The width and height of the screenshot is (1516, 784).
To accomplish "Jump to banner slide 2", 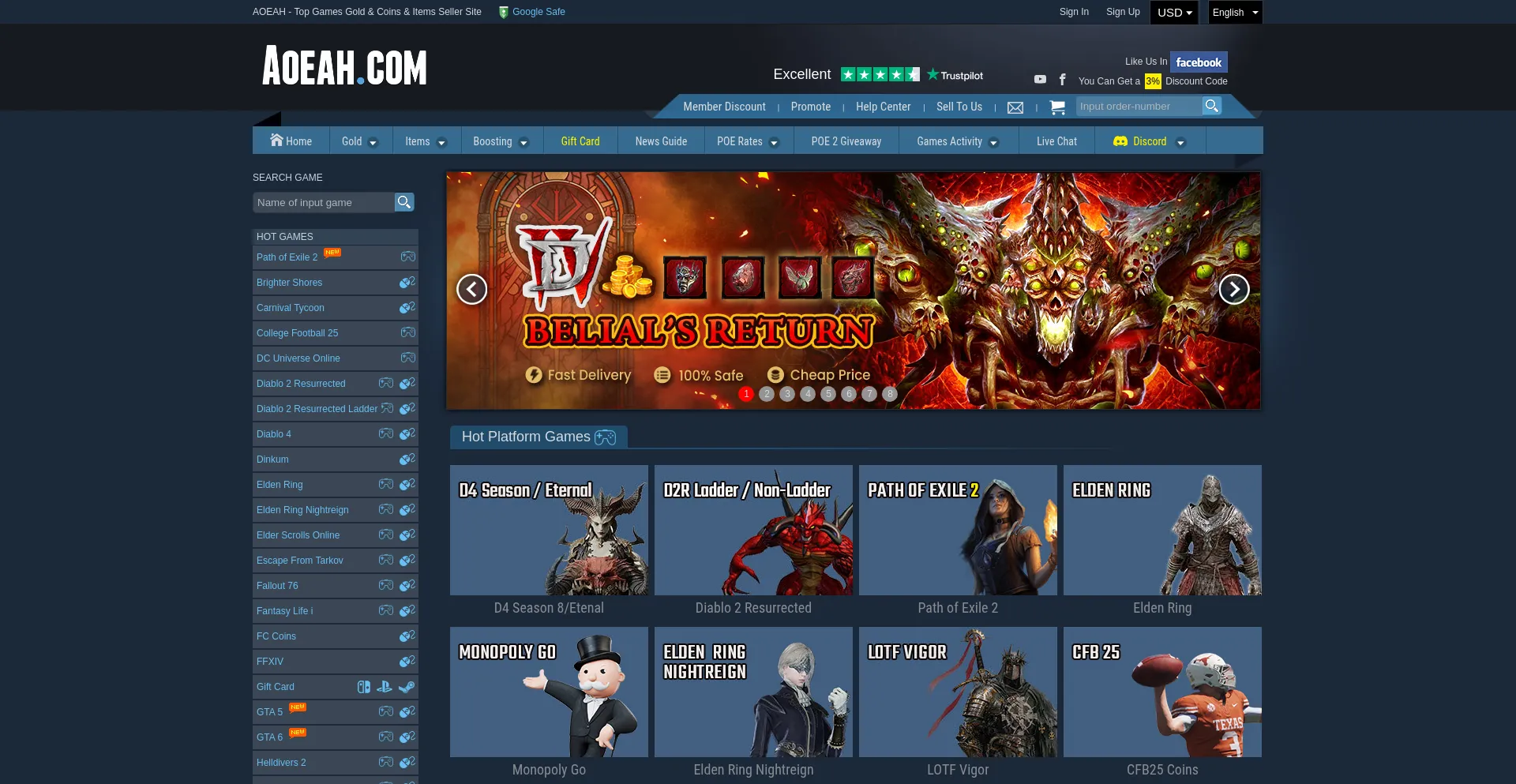I will coord(767,394).
